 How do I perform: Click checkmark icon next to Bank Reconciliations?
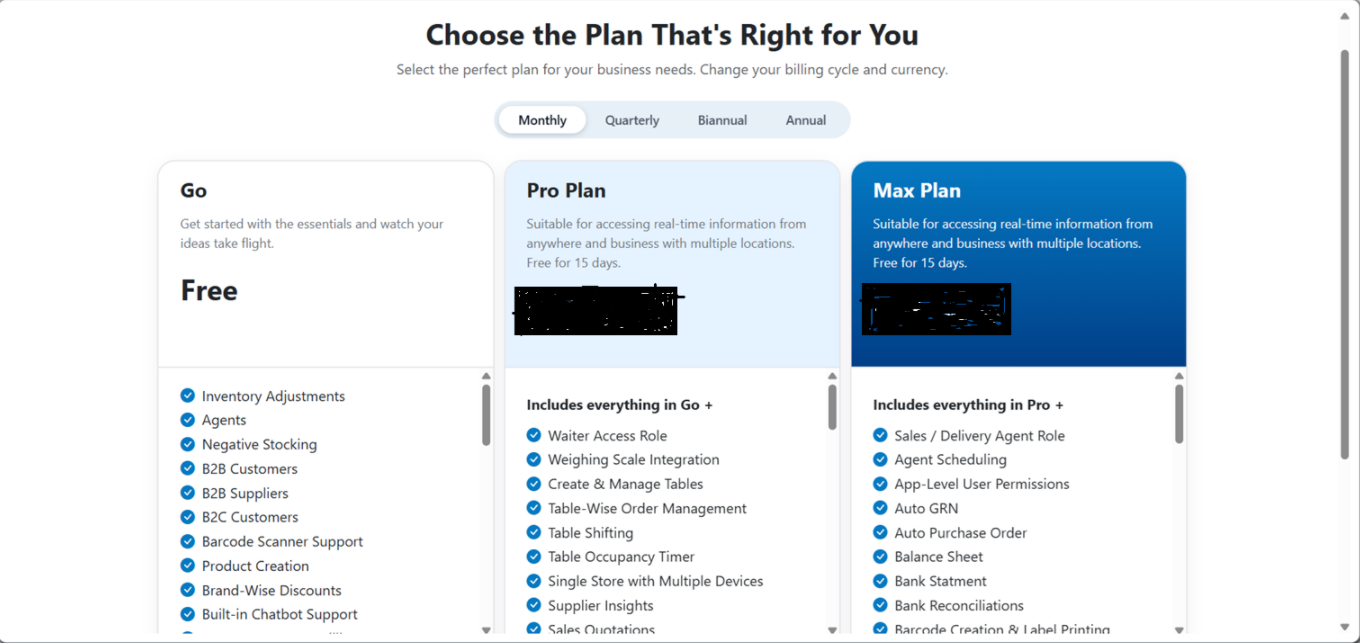click(x=880, y=605)
